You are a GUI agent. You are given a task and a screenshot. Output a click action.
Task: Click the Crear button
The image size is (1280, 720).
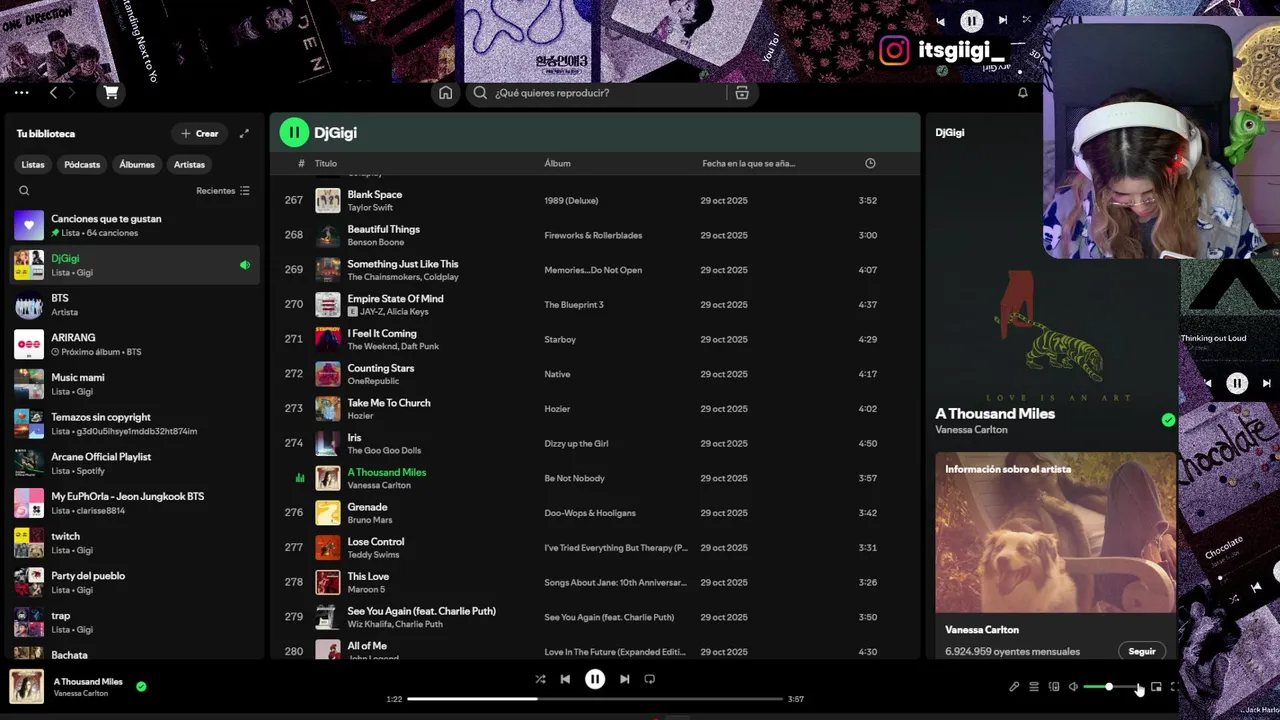pyautogui.click(x=200, y=133)
